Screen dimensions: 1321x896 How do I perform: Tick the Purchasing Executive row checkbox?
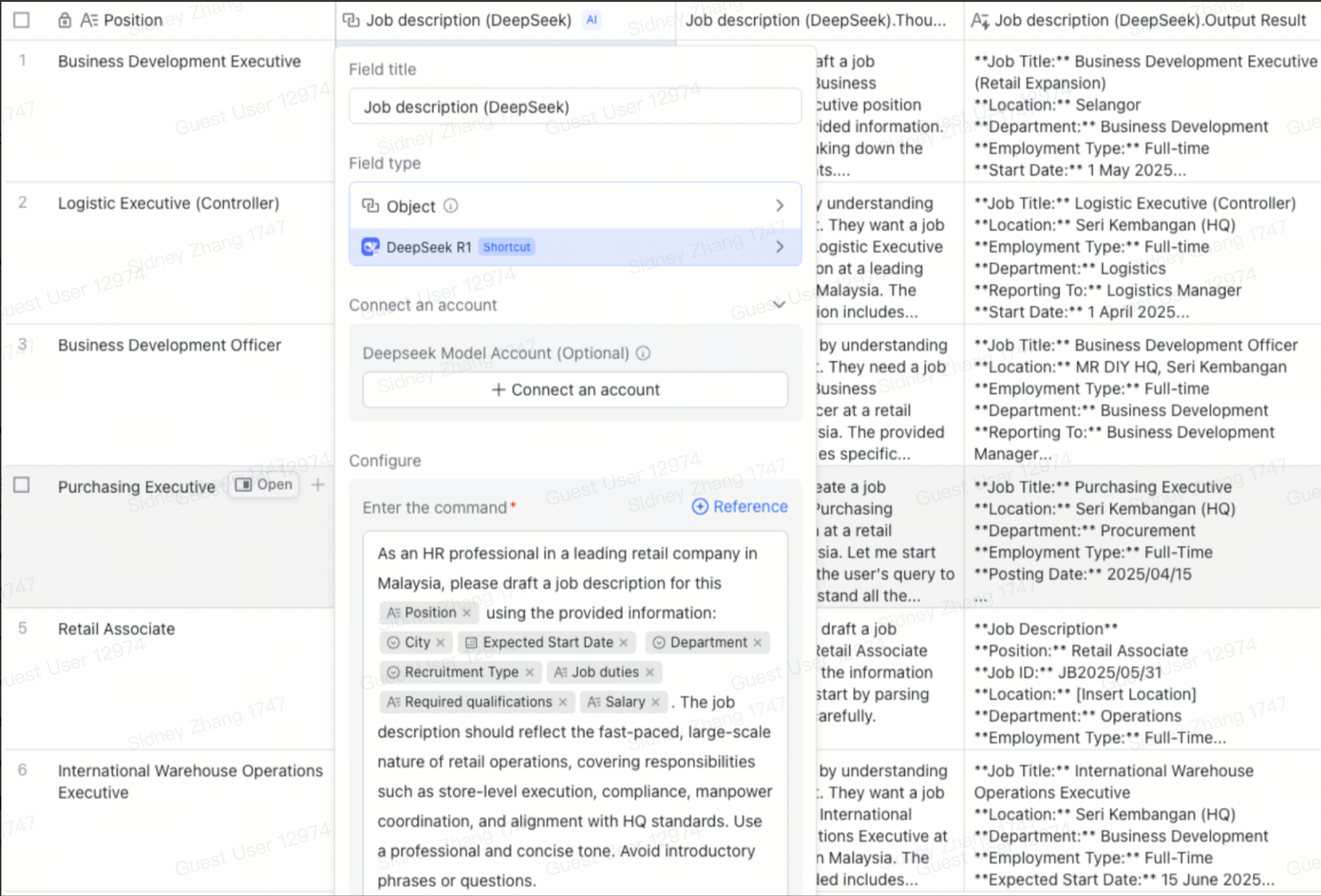22,485
